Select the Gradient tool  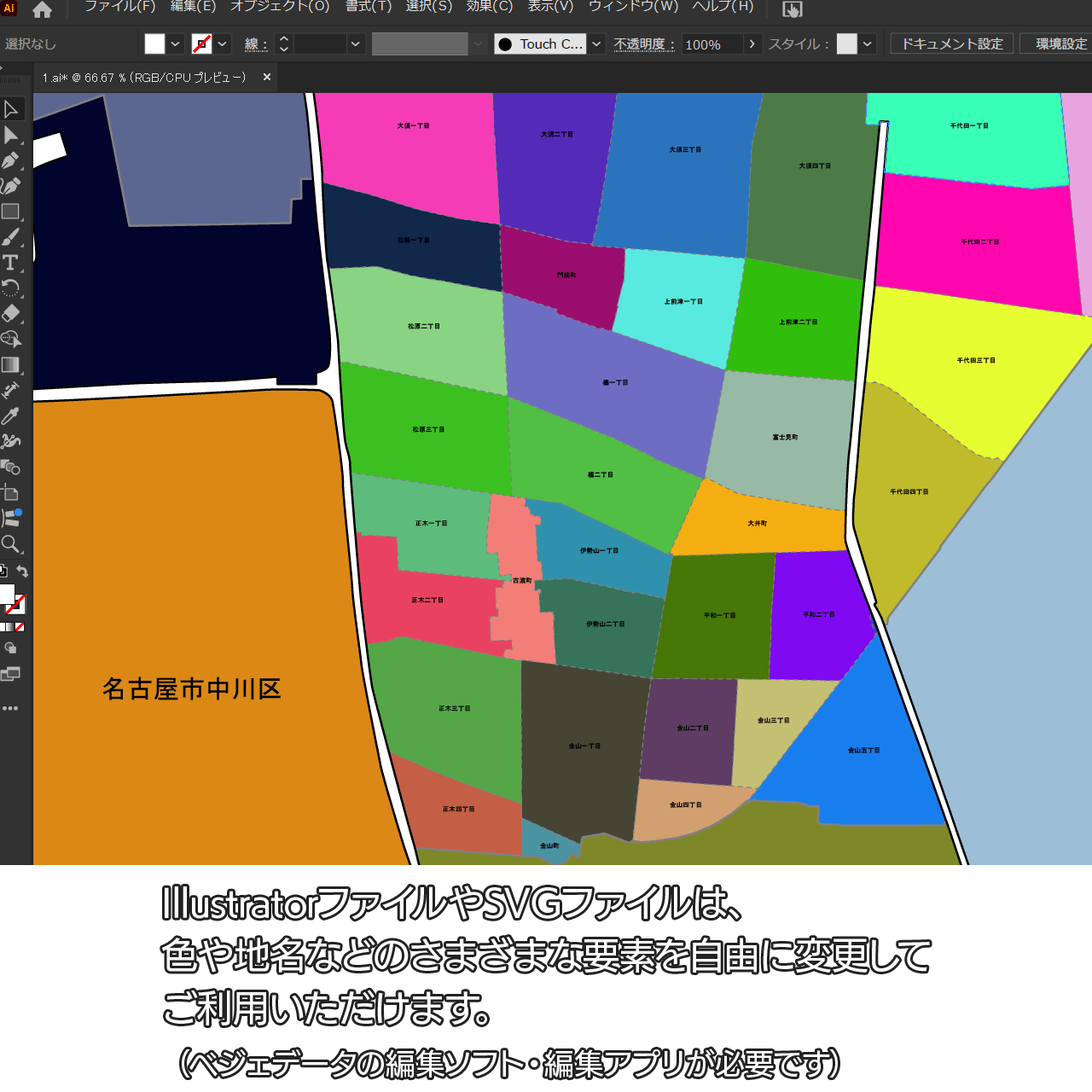point(10,365)
